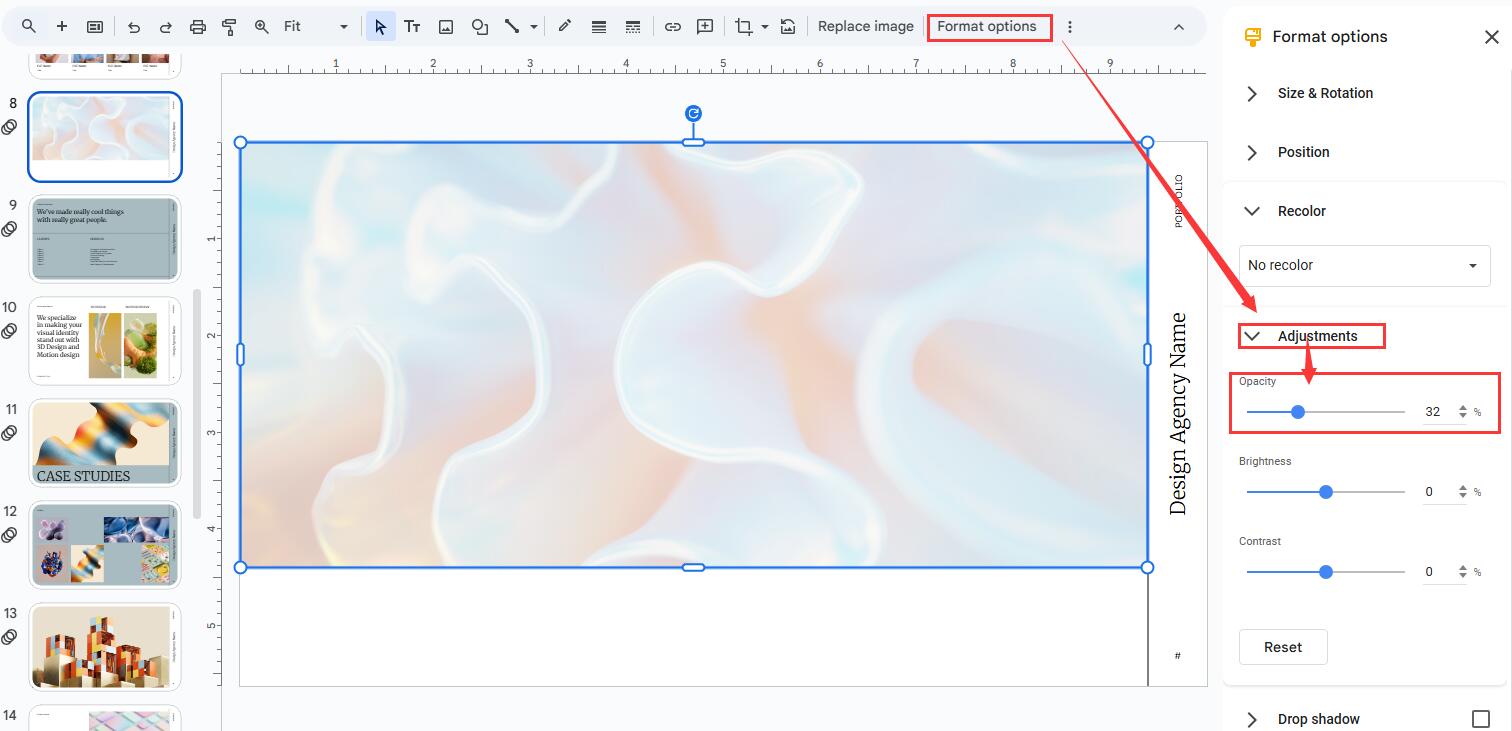Open the three-dot more menu
1512x731 pixels.
click(1070, 27)
